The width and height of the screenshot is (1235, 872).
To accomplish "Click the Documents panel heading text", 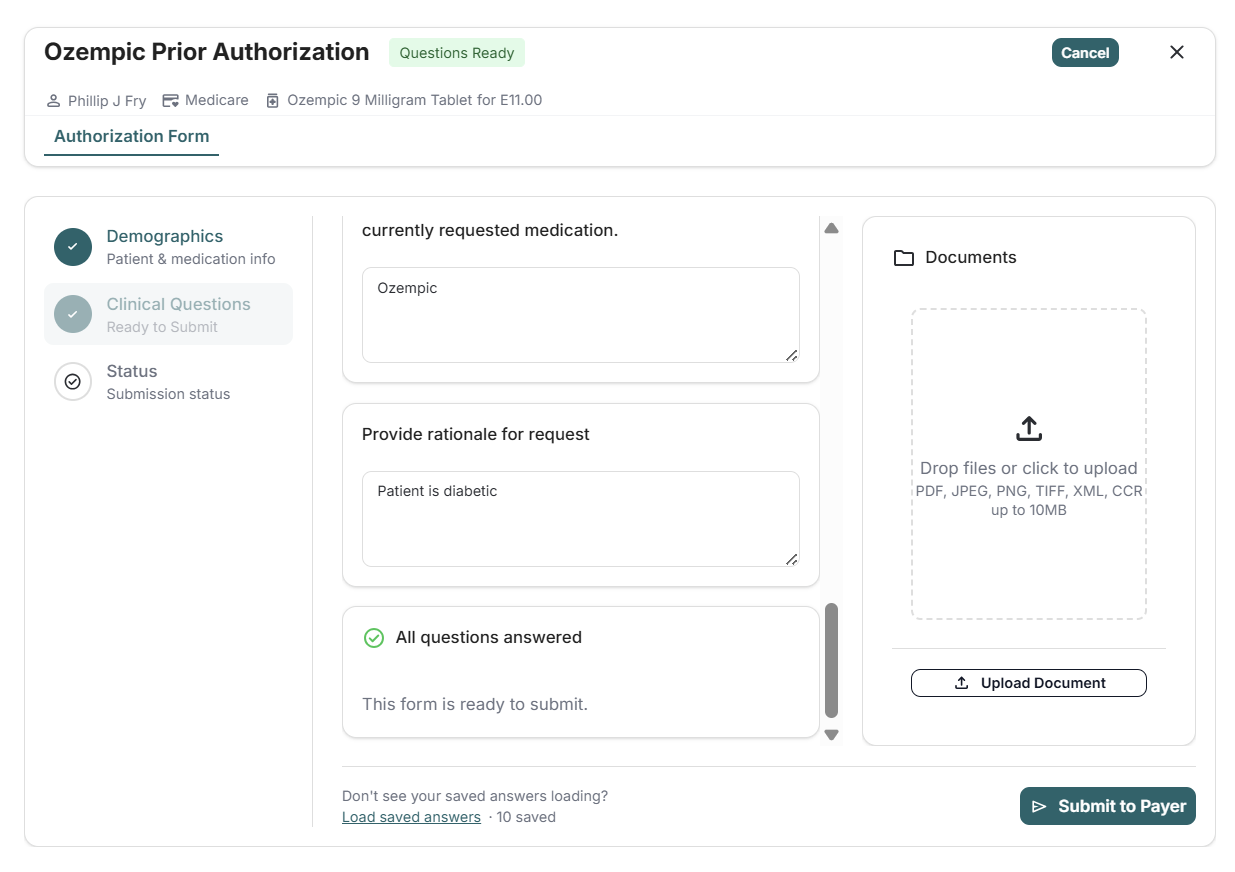I will (x=971, y=257).
